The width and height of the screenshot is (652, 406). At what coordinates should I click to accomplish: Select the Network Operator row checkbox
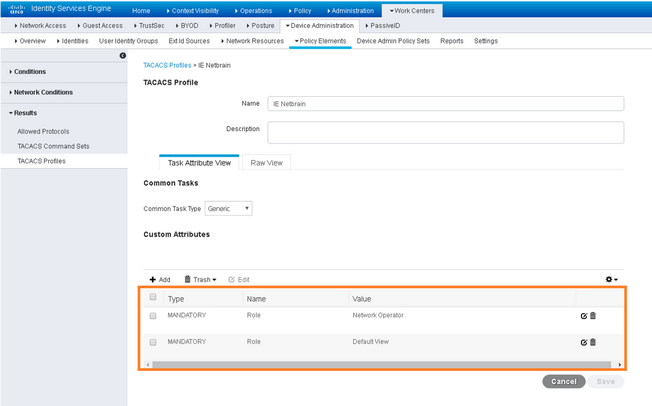click(x=153, y=316)
